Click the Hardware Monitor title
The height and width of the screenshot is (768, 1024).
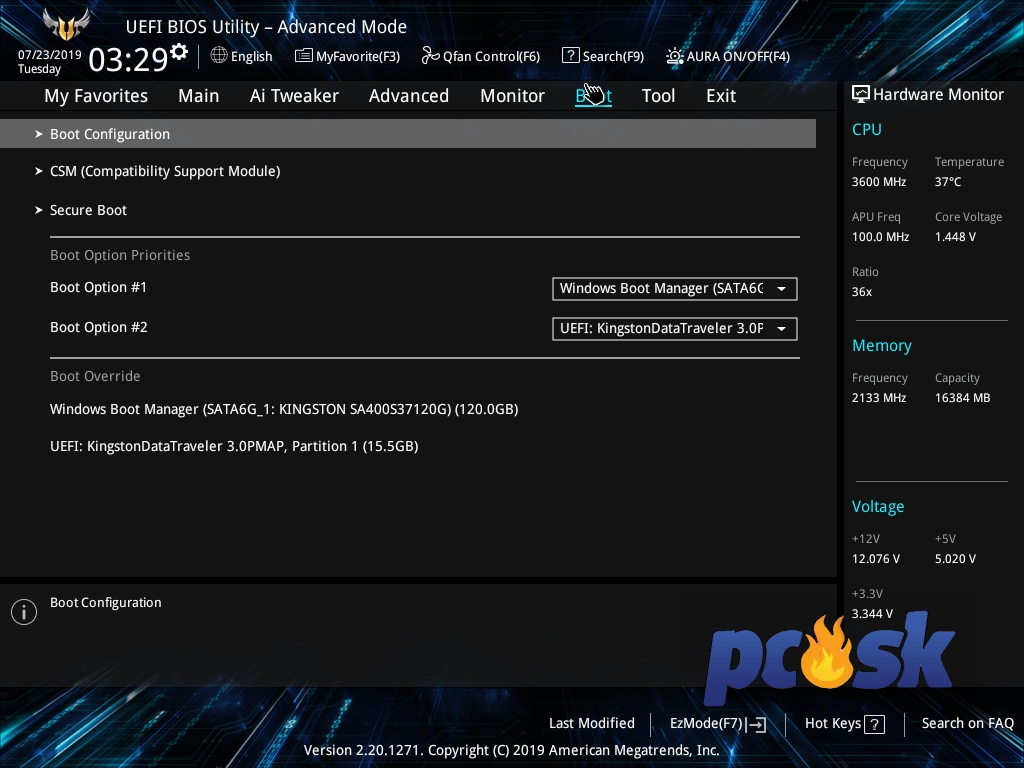(x=938, y=95)
